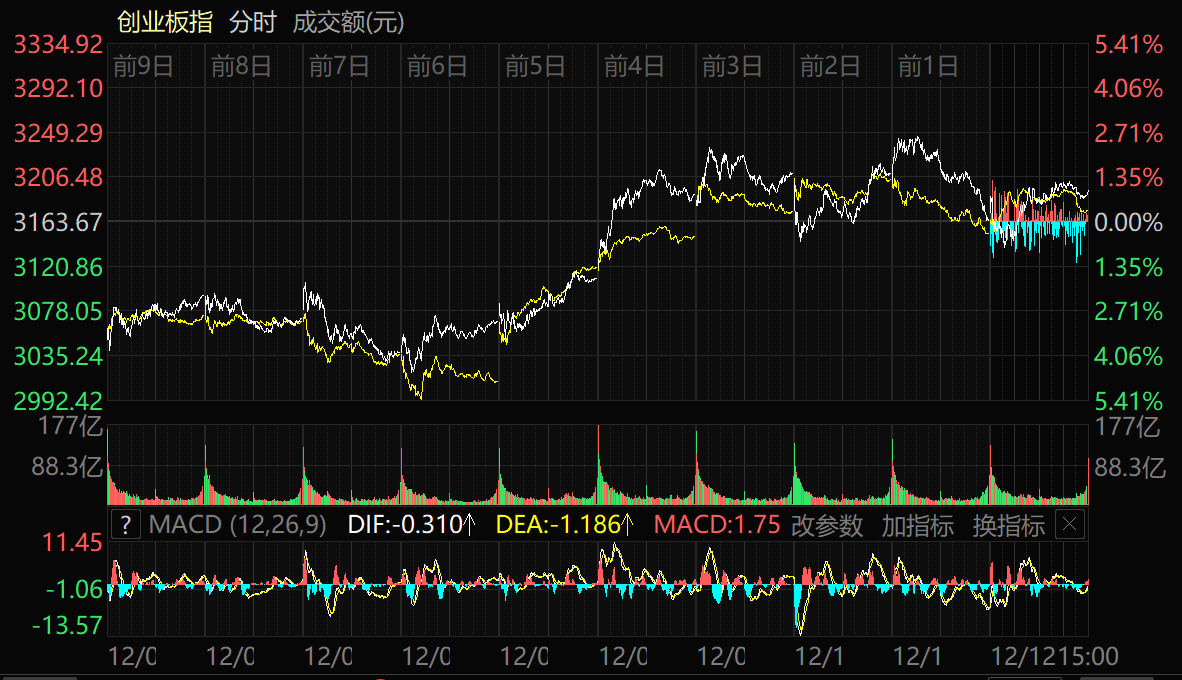This screenshot has height=680, width=1182.
Task: Select the 前7日 day column header
Action: [340, 67]
